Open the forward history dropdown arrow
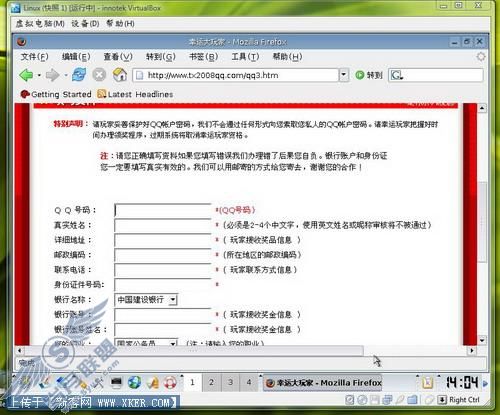This screenshot has height=415, width=500. pyautogui.click(x=66, y=76)
